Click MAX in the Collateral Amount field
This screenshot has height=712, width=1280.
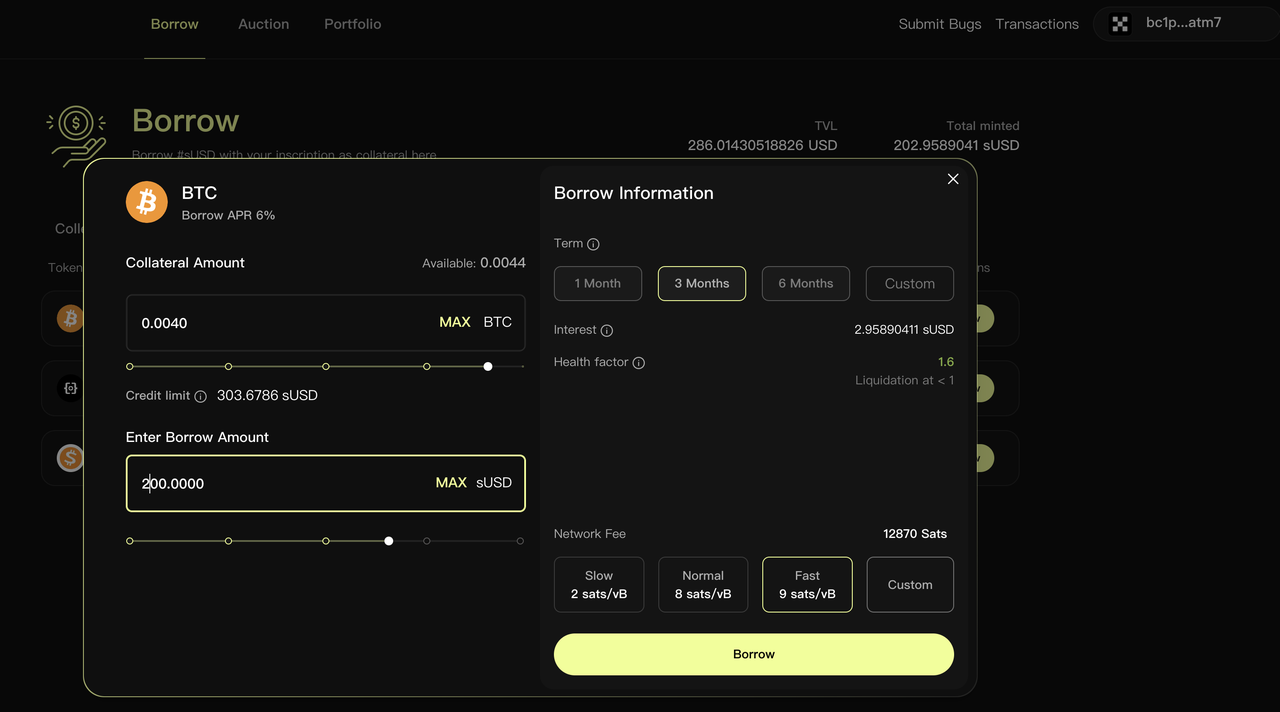[x=455, y=322]
